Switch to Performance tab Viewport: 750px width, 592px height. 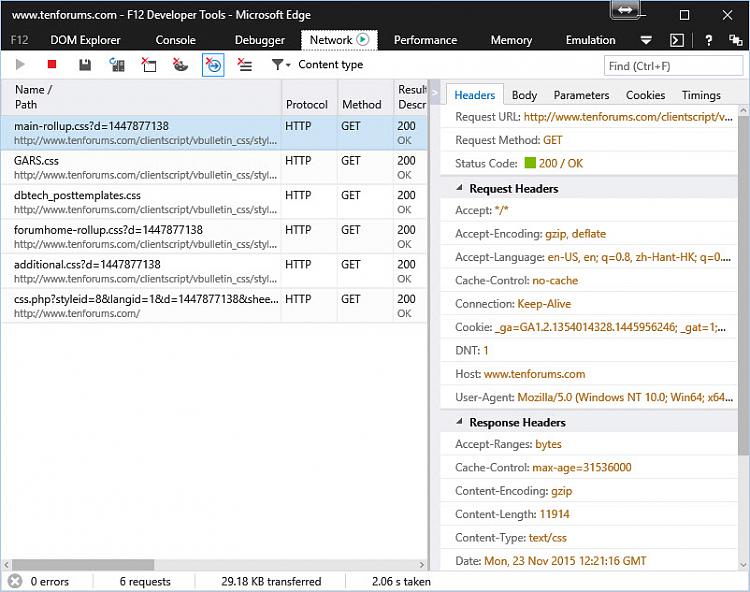click(x=425, y=40)
